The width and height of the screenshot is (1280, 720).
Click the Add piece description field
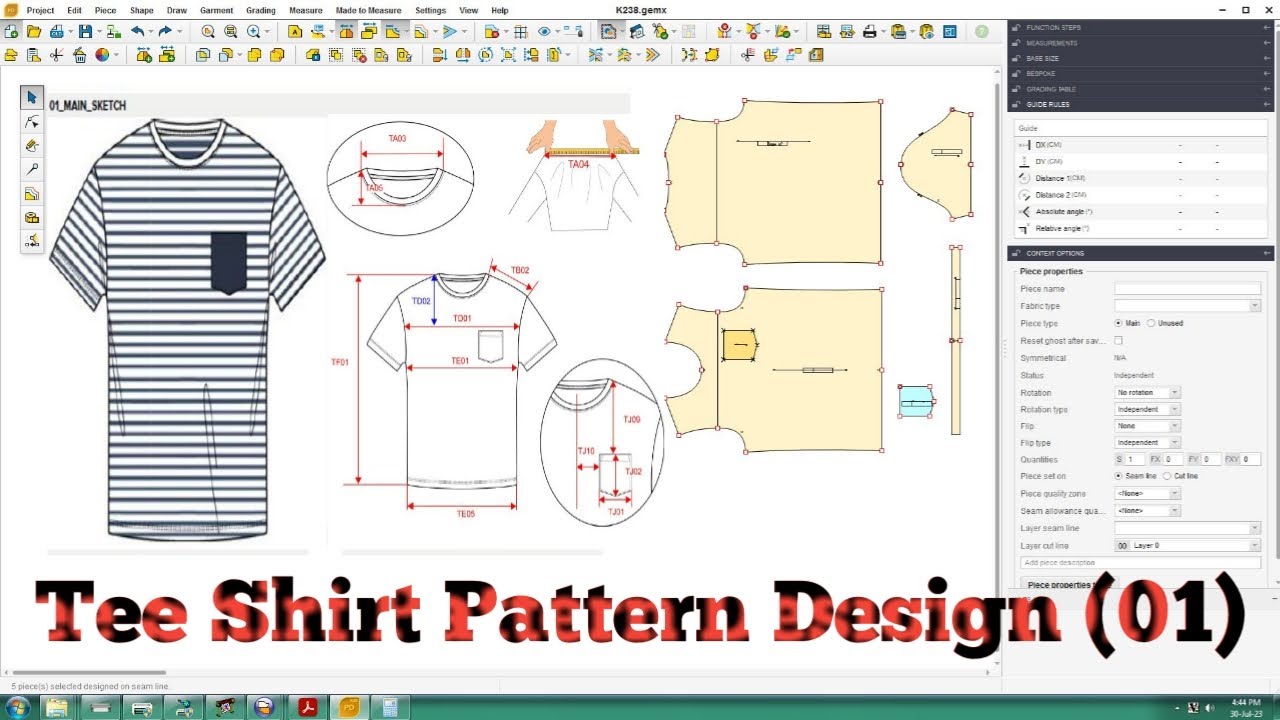1140,563
